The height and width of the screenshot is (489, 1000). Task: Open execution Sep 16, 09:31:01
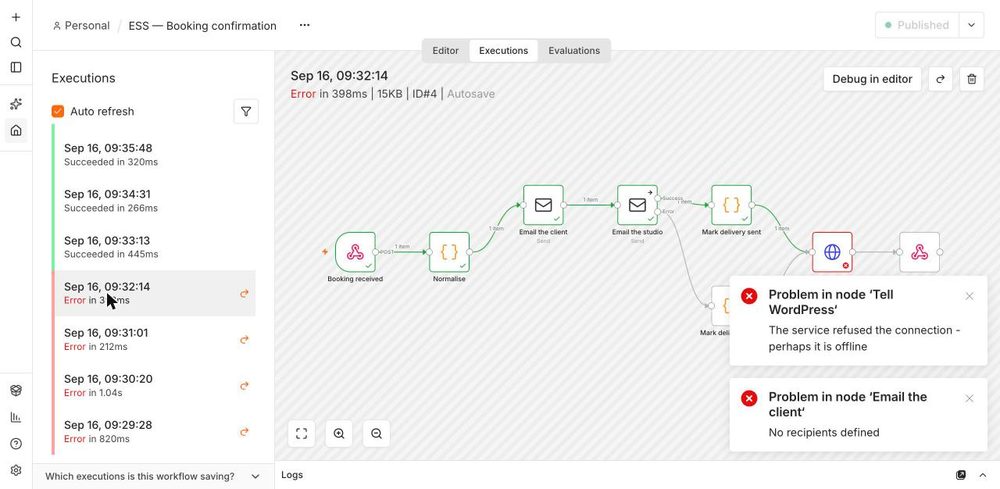click(x=155, y=339)
